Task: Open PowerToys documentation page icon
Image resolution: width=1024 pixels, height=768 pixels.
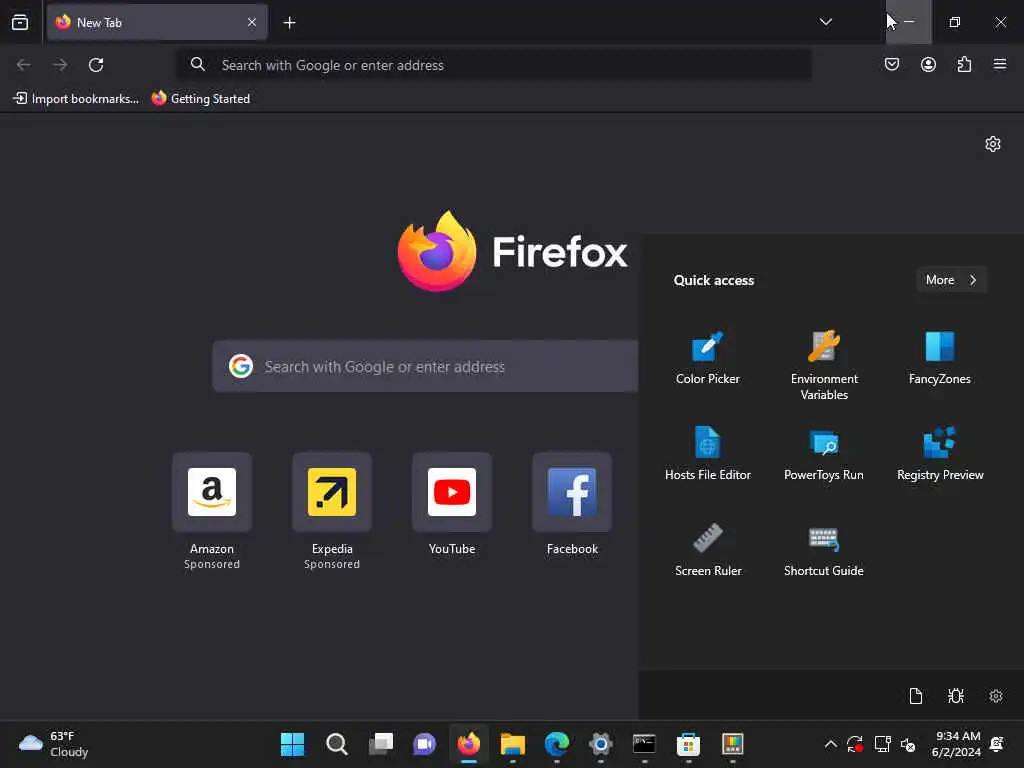Action: click(916, 696)
